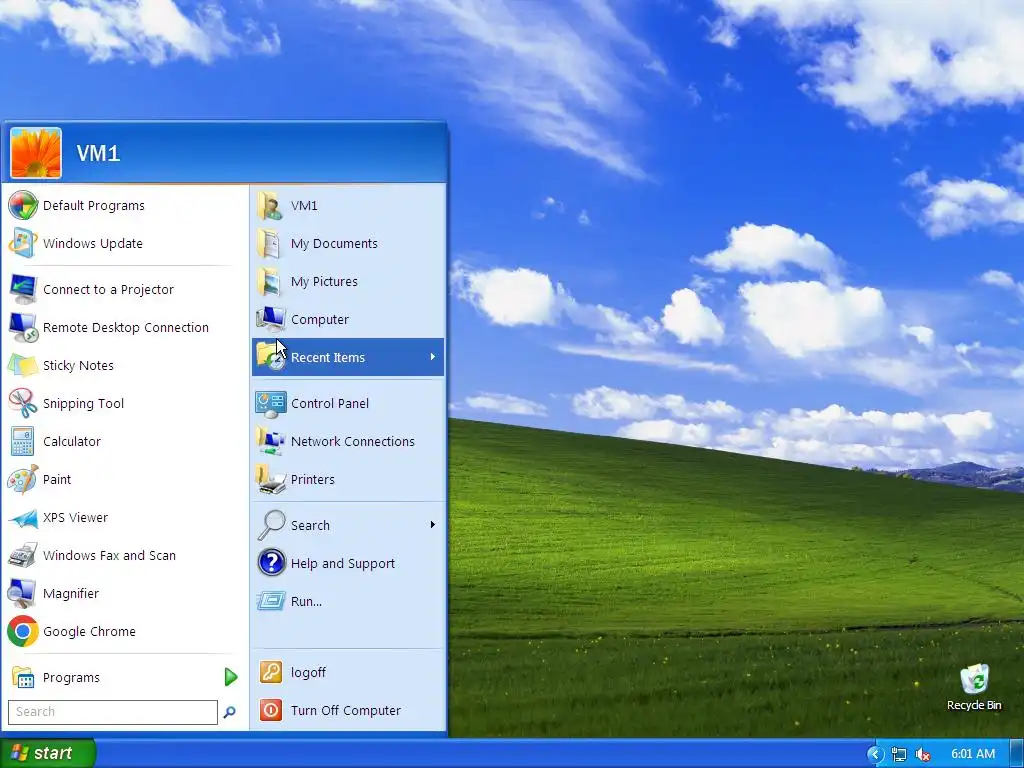Open VM1 user folder icon
1024x768 pixels.
coord(270,205)
